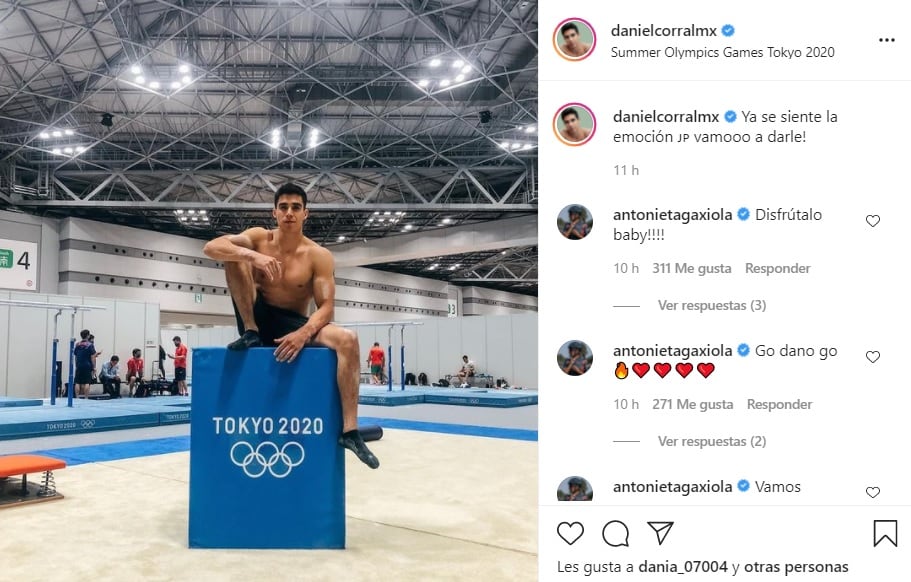Open the three-dot more options menu
Viewport: 911px width, 582px height.
887,40
